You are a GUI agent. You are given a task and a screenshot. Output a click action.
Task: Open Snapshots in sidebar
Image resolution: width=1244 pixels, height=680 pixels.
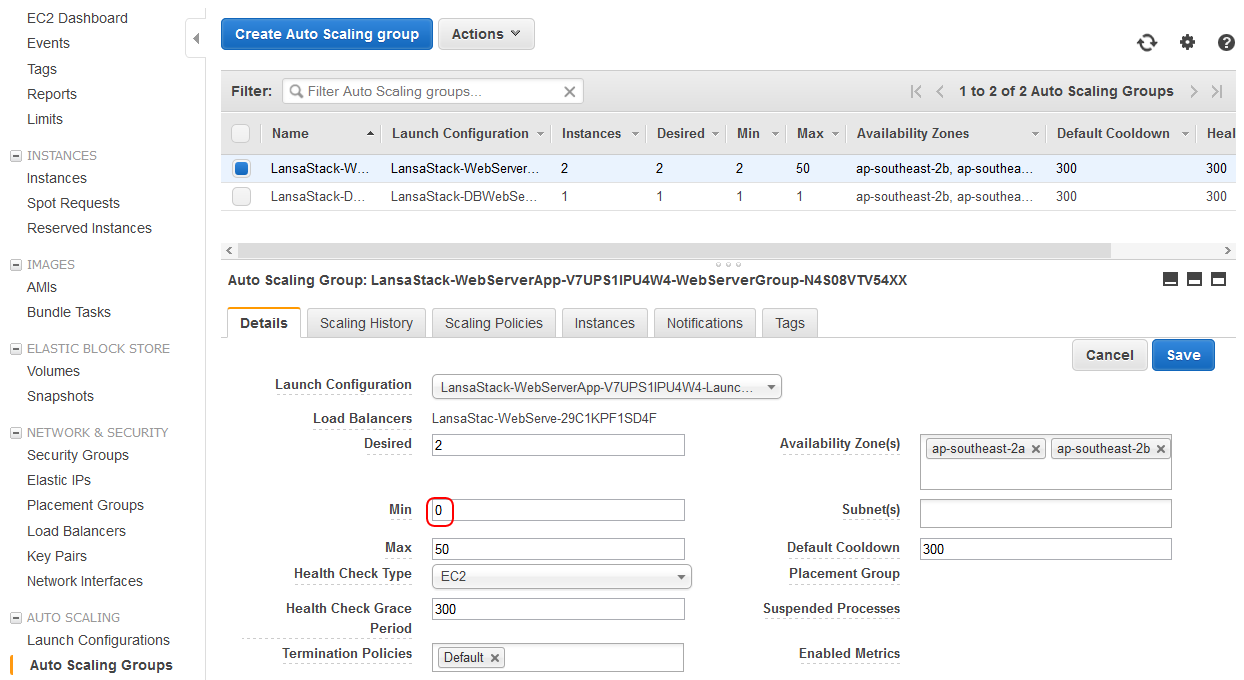pyautogui.click(x=60, y=396)
